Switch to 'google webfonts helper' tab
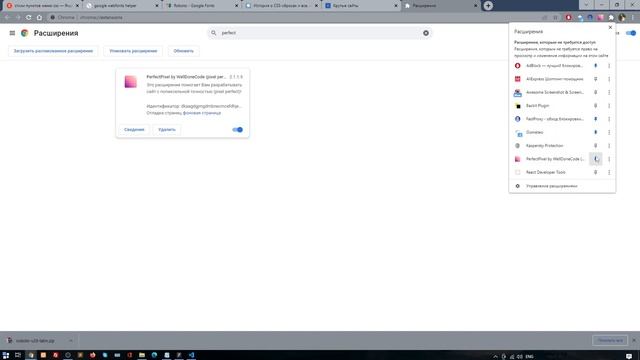The height and width of the screenshot is (360, 640). [x=122, y=6]
